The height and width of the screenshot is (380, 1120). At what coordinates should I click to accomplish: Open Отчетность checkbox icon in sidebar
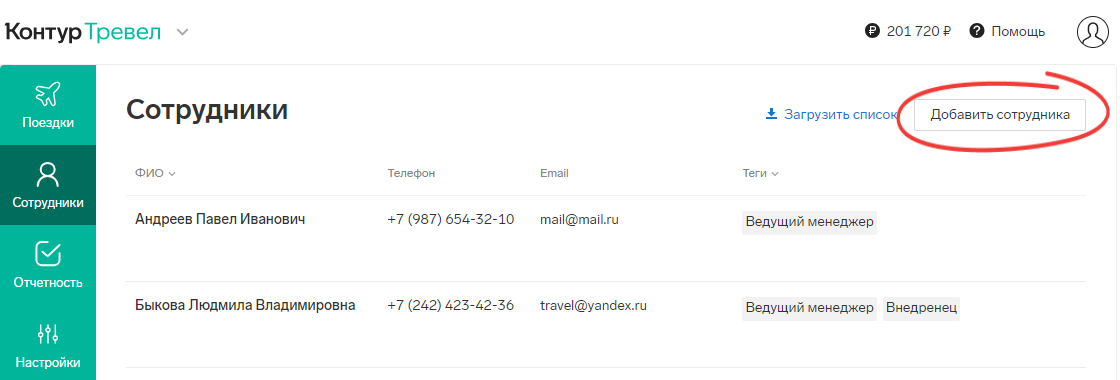click(48, 254)
